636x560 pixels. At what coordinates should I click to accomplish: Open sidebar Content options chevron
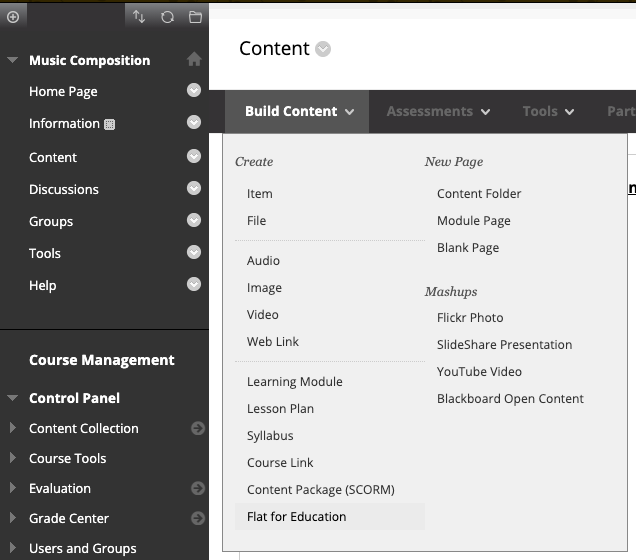[194, 156]
